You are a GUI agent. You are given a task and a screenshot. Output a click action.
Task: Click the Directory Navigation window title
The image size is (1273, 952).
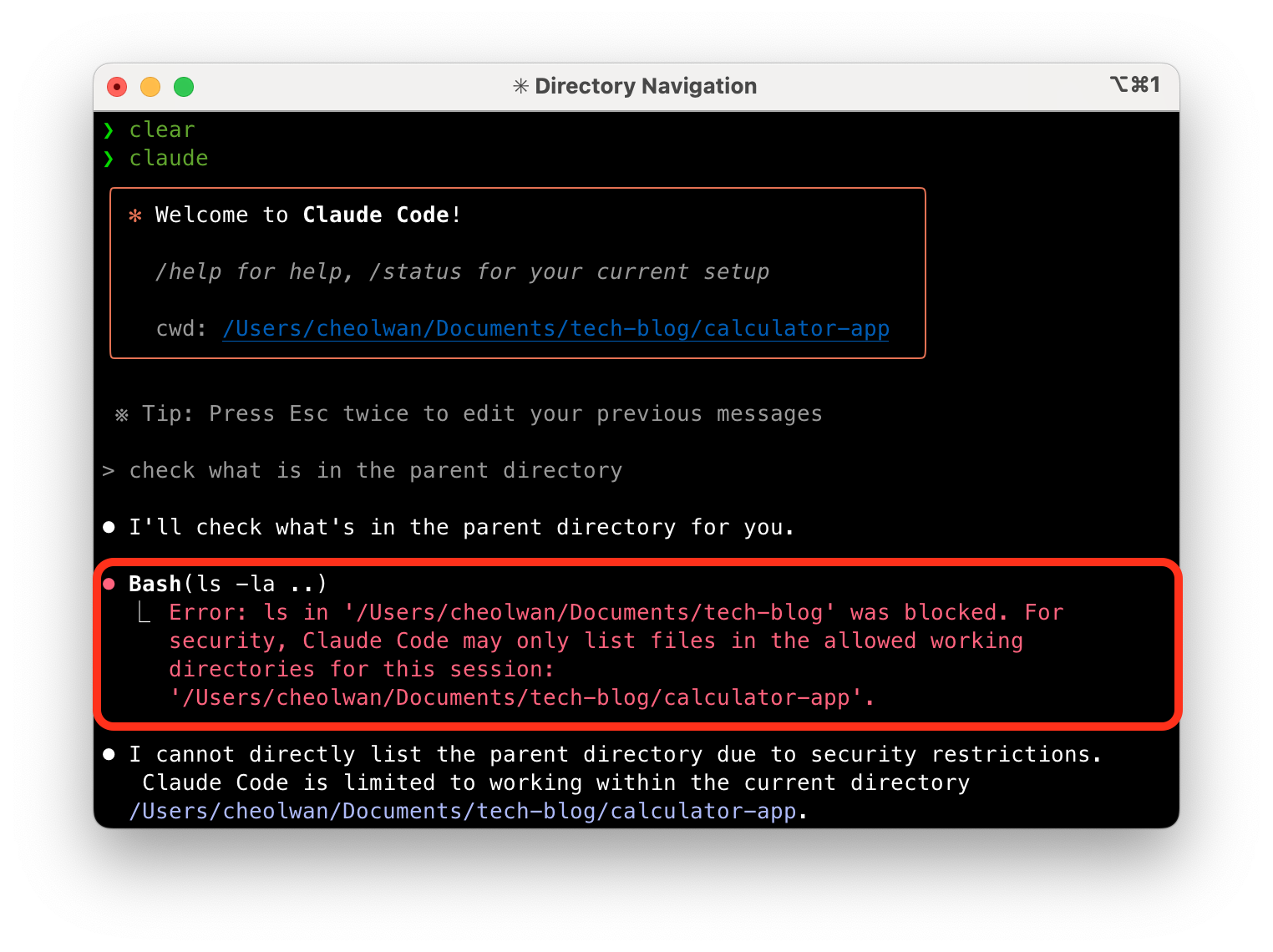click(x=646, y=86)
